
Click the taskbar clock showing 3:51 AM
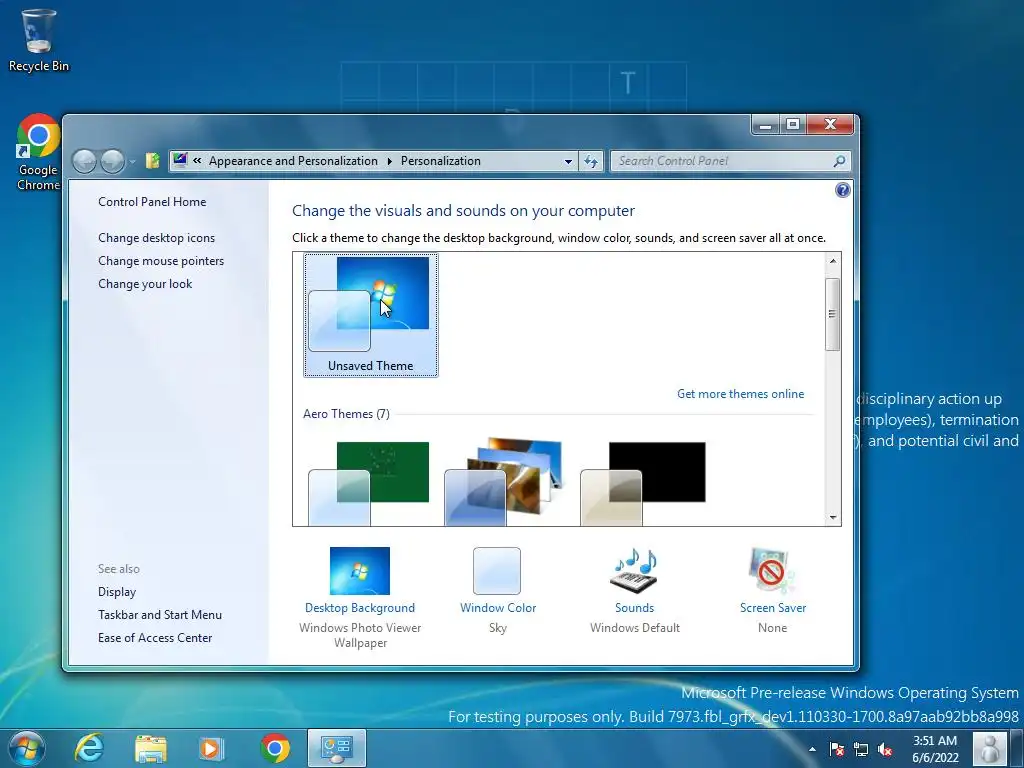pyautogui.click(x=935, y=749)
